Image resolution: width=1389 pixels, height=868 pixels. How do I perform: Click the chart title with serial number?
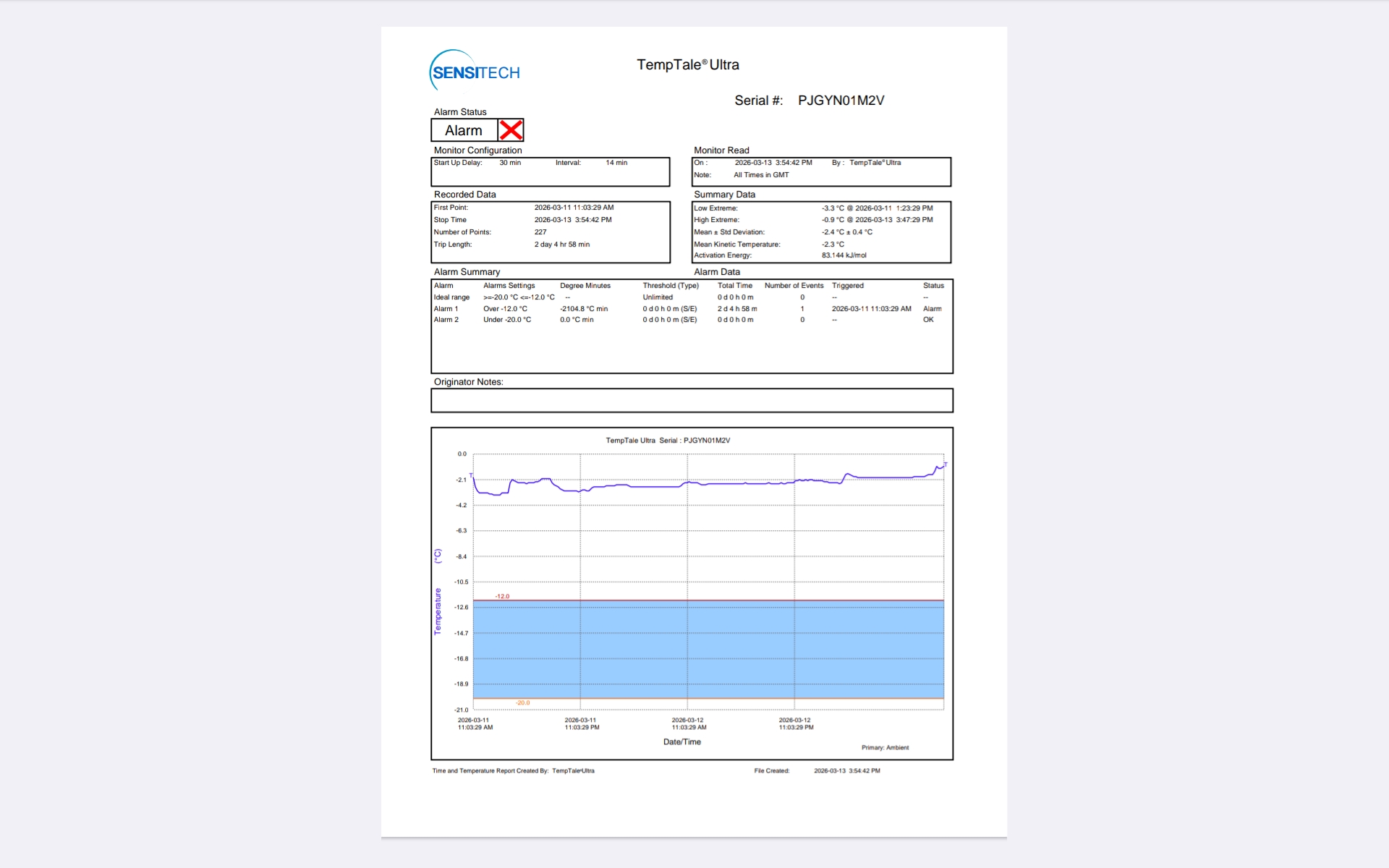coord(668,441)
